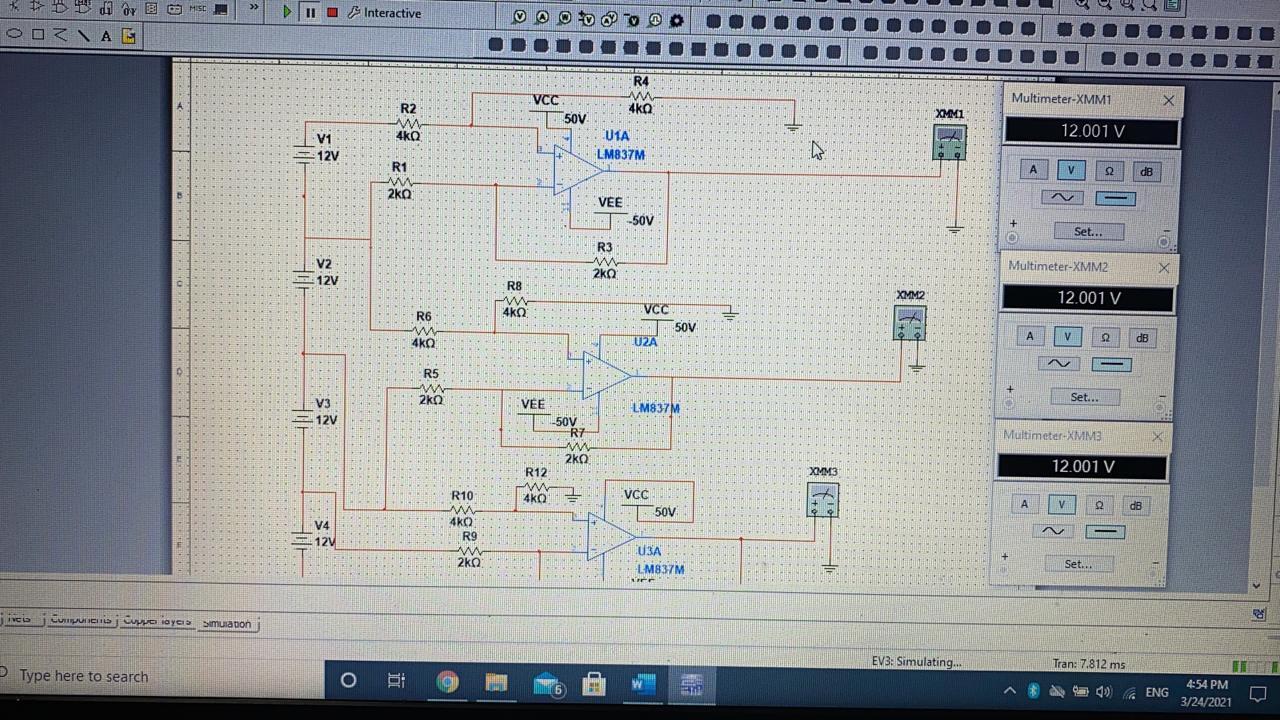Place a voltage and current probe
This screenshot has width=1280, height=720.
(610, 19)
